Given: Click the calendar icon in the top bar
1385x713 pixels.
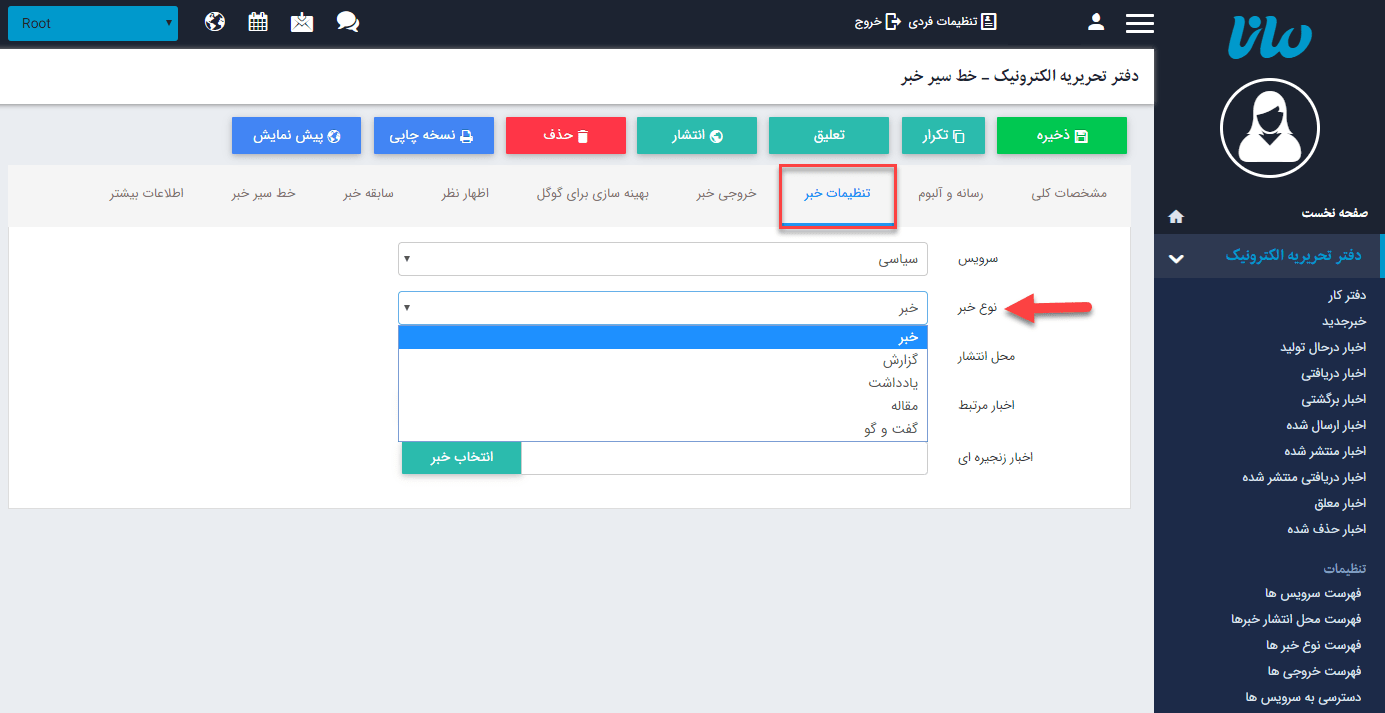Looking at the screenshot, I should point(258,20).
